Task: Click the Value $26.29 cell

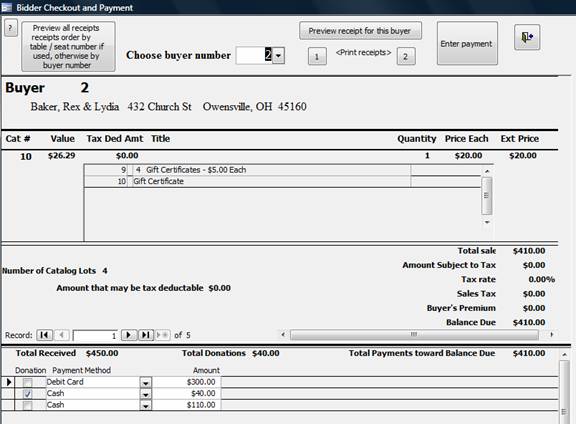Action: [61, 155]
